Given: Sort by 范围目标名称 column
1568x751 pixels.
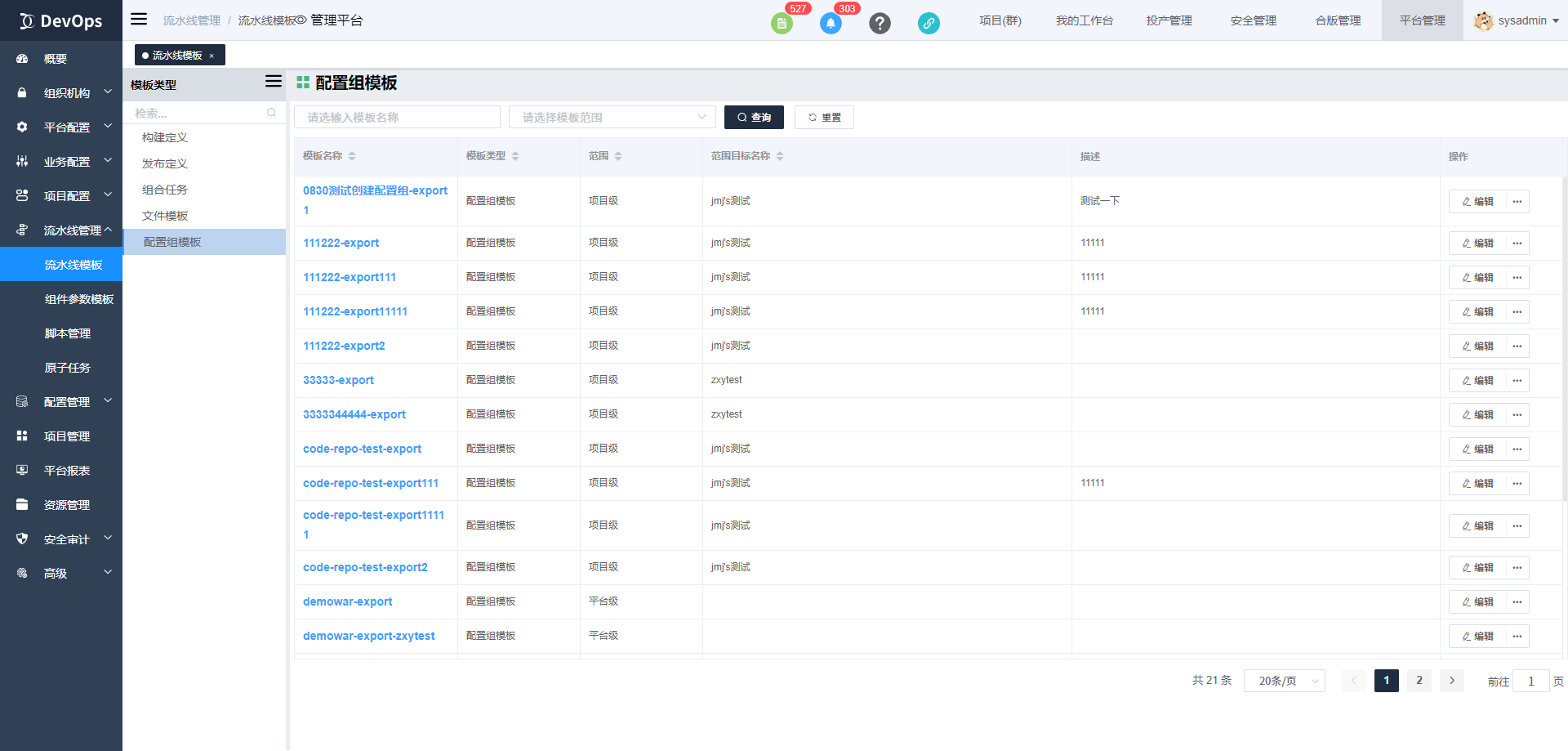Looking at the screenshot, I should pos(780,156).
